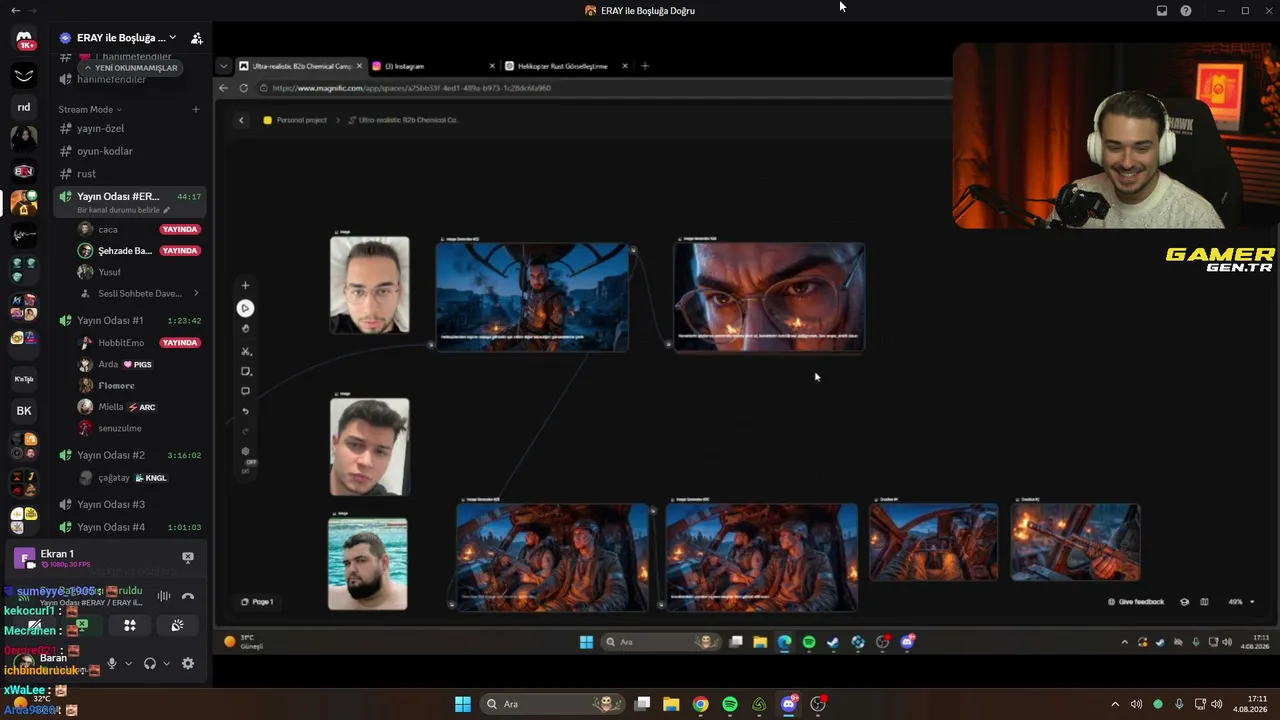Click user HobbitEmo in Yayın Odası #1

pyautogui.click(x=121, y=343)
